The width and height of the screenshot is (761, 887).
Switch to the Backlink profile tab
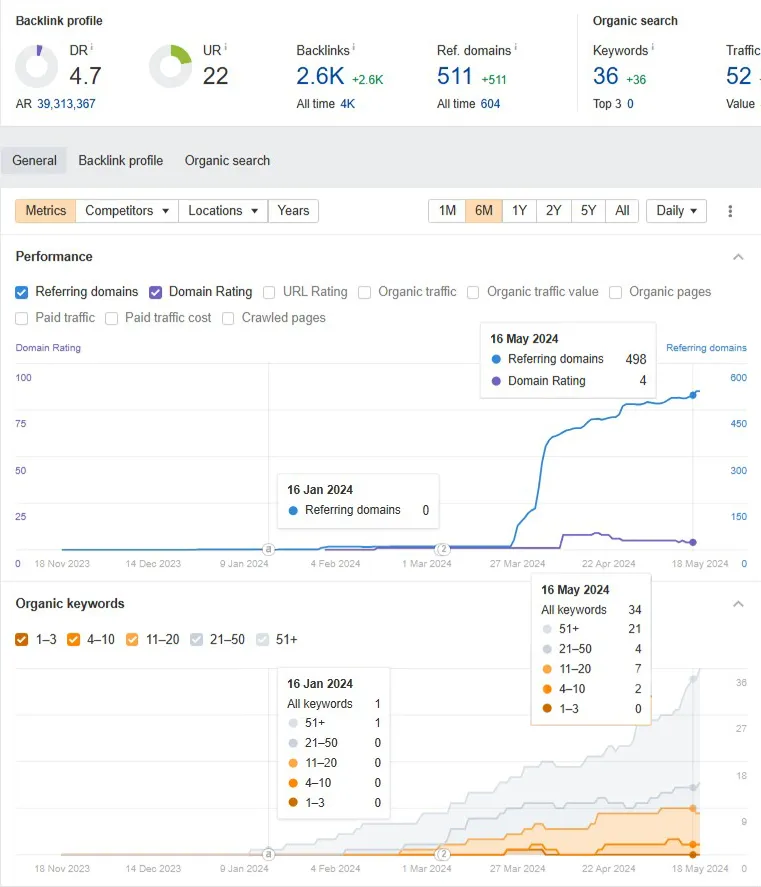[x=121, y=161]
